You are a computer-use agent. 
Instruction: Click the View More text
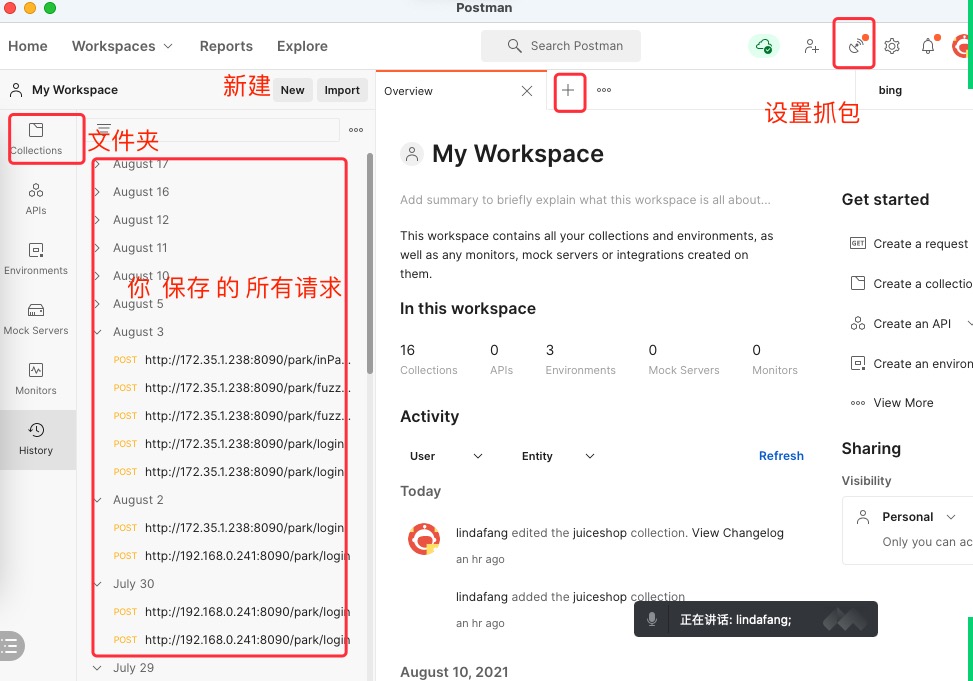(x=904, y=403)
